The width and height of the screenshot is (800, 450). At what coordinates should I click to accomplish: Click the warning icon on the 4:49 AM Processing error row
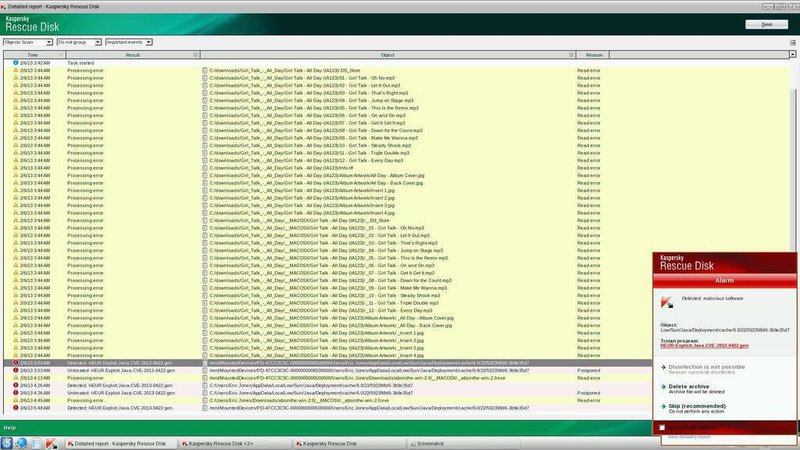15,400
